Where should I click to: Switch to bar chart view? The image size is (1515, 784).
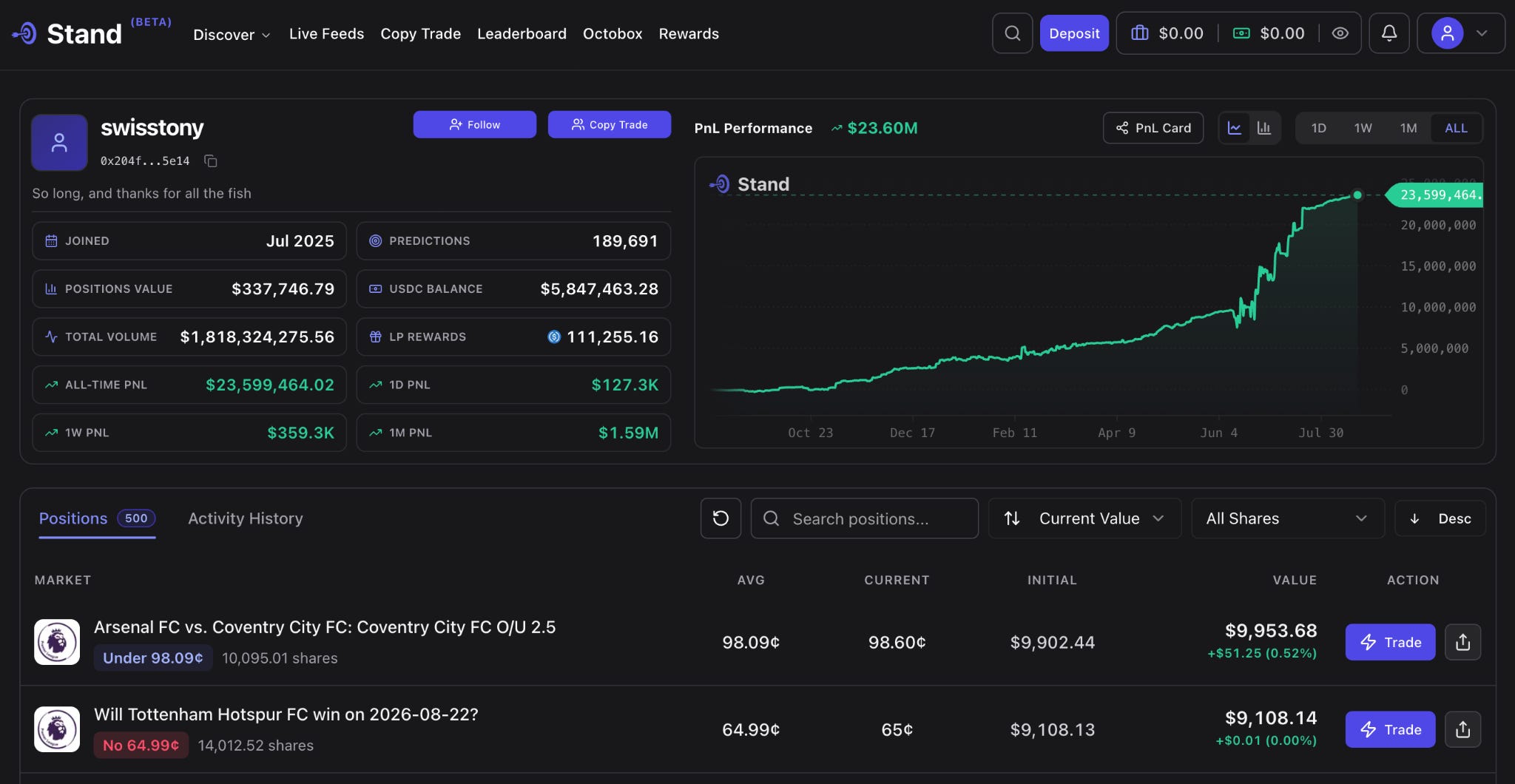click(1264, 128)
